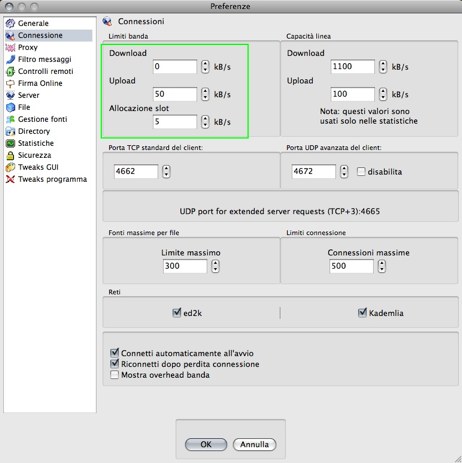The image size is (462, 463).
Task: Select the Proxy icon in sidebar
Action: point(10,47)
